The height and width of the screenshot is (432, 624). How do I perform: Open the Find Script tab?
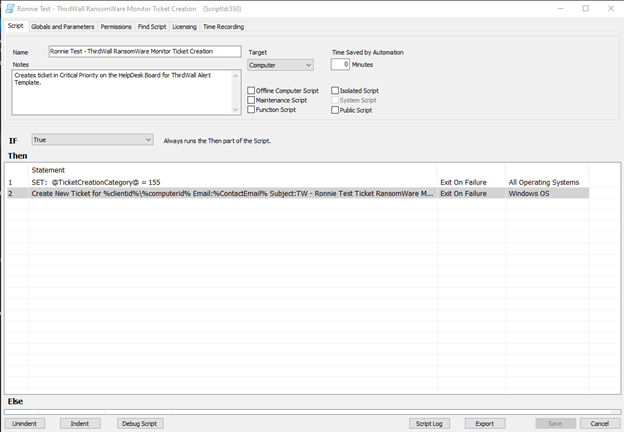tap(152, 27)
